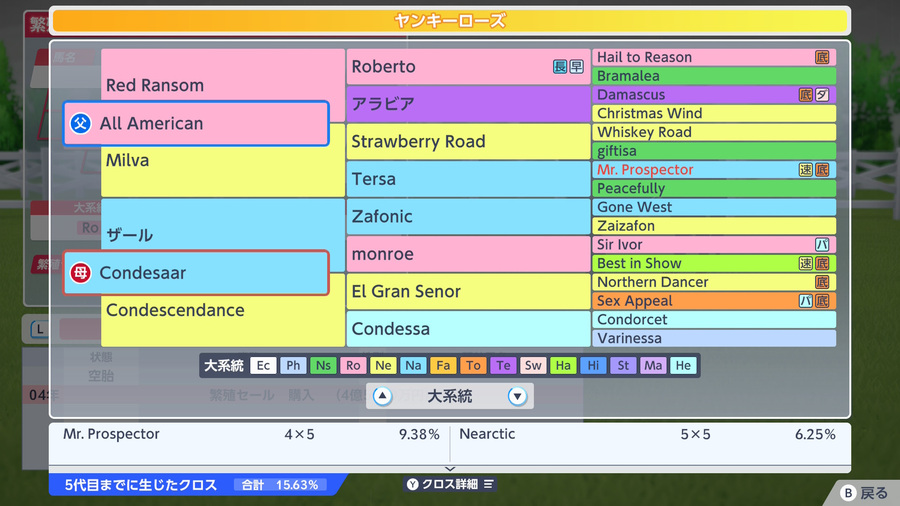Click the Nearctic 5×5 cross entry
900x506 pixels.
(647, 434)
